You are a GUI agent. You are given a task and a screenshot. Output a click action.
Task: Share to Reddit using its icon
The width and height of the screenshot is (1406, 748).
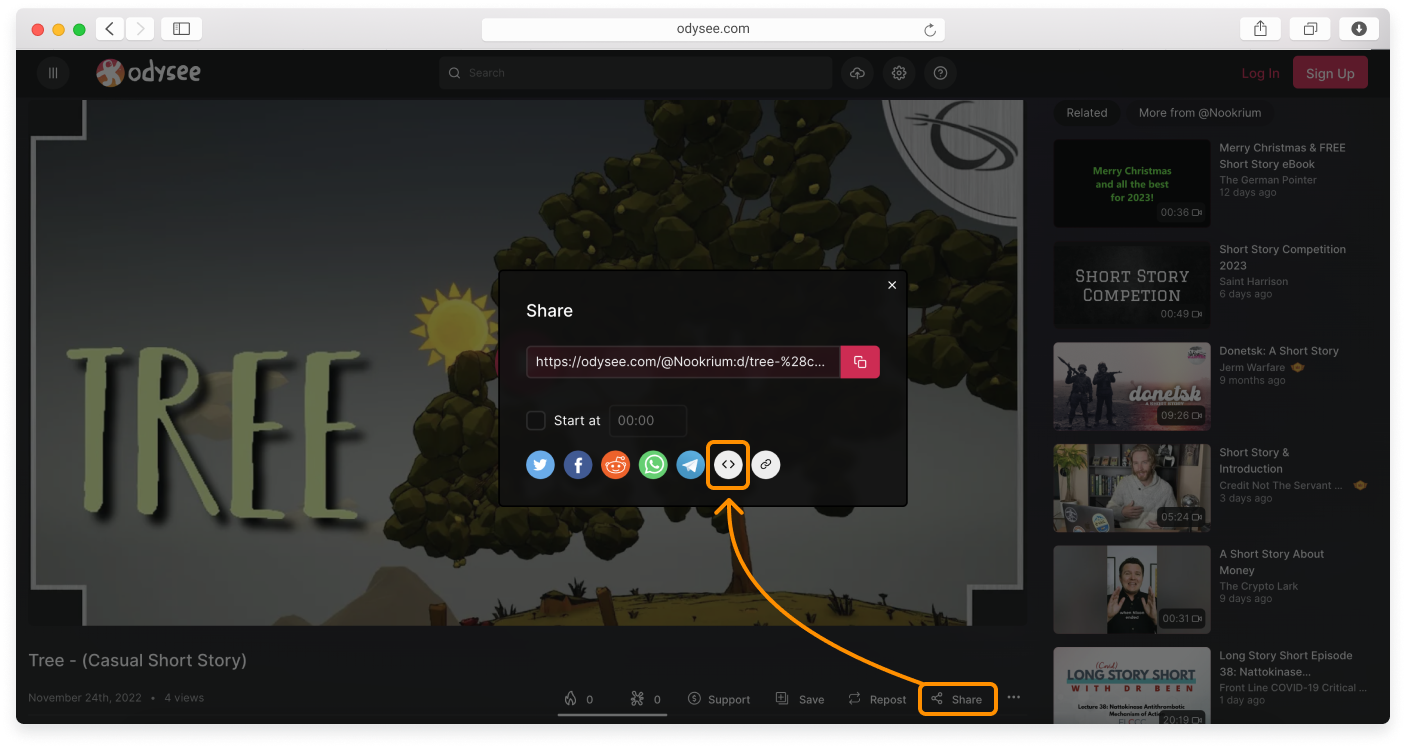click(615, 464)
